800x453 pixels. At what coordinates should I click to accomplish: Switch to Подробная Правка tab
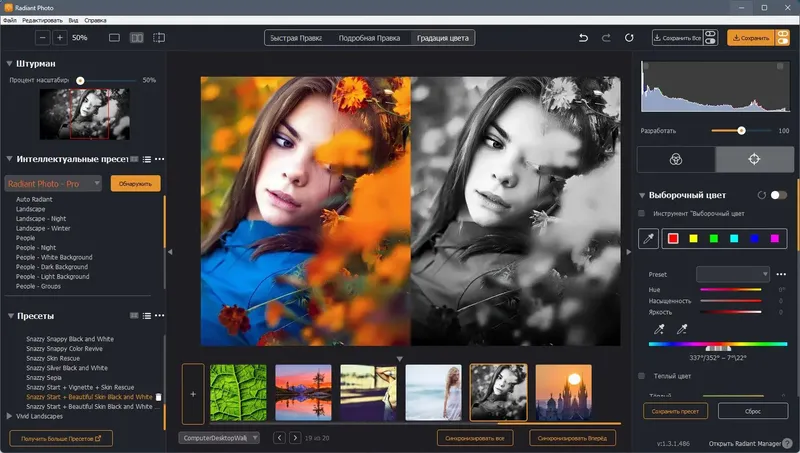pyautogui.click(x=369, y=38)
